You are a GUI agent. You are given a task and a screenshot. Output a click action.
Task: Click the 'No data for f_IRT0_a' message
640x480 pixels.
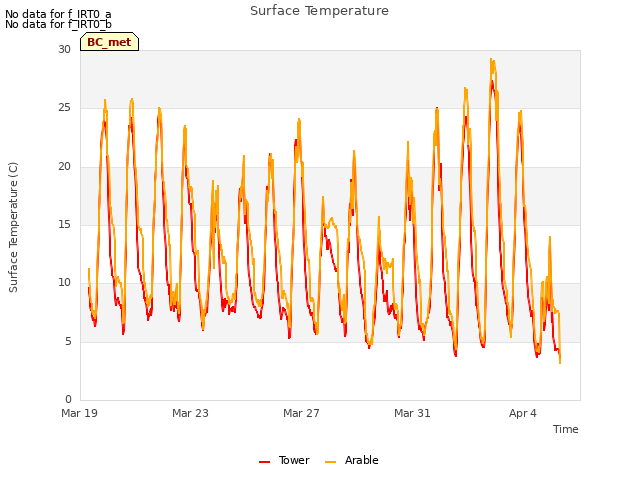pos(58,15)
